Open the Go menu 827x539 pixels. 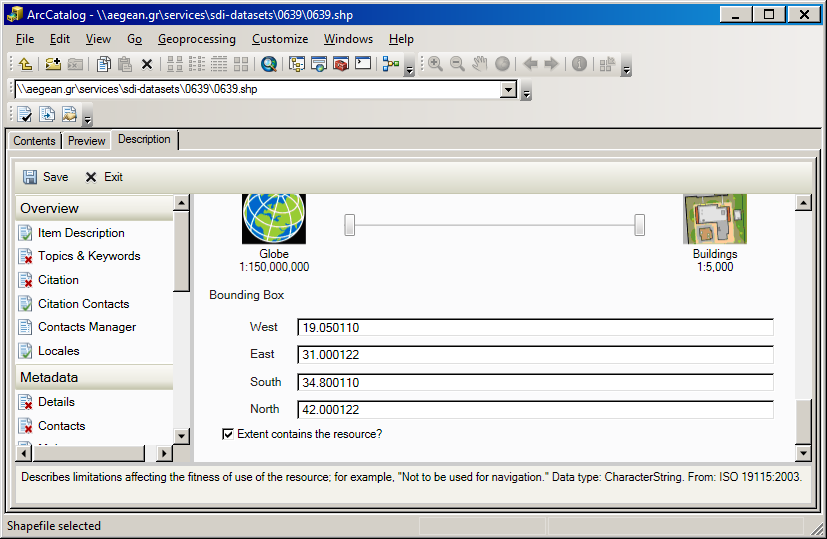click(134, 39)
